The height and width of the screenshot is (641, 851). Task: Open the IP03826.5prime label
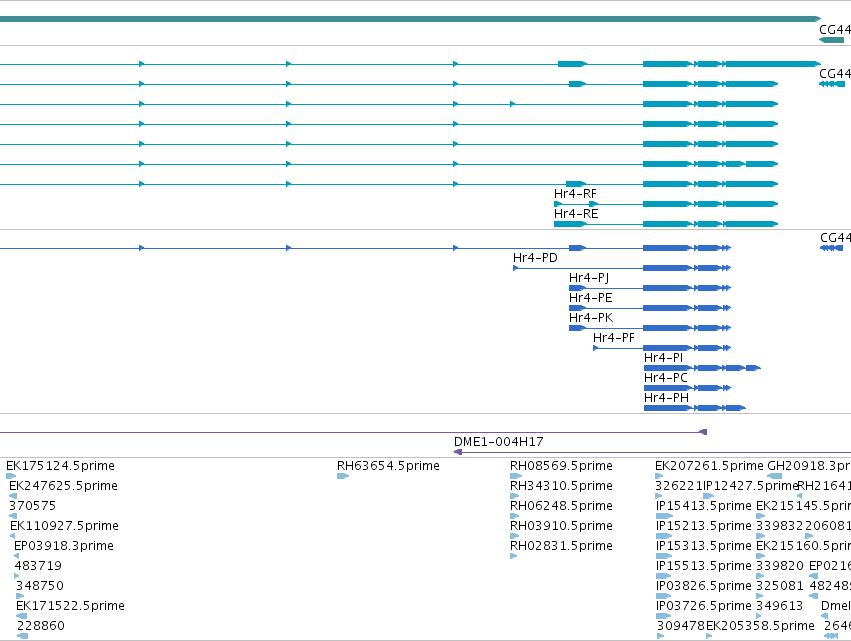(703, 587)
